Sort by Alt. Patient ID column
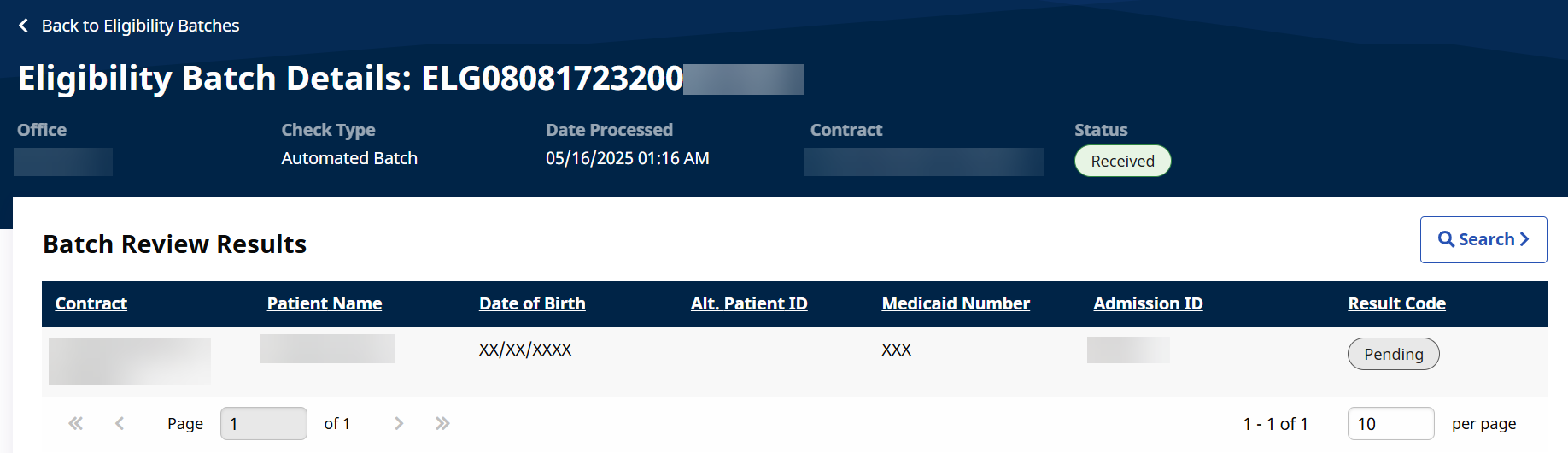 click(749, 303)
